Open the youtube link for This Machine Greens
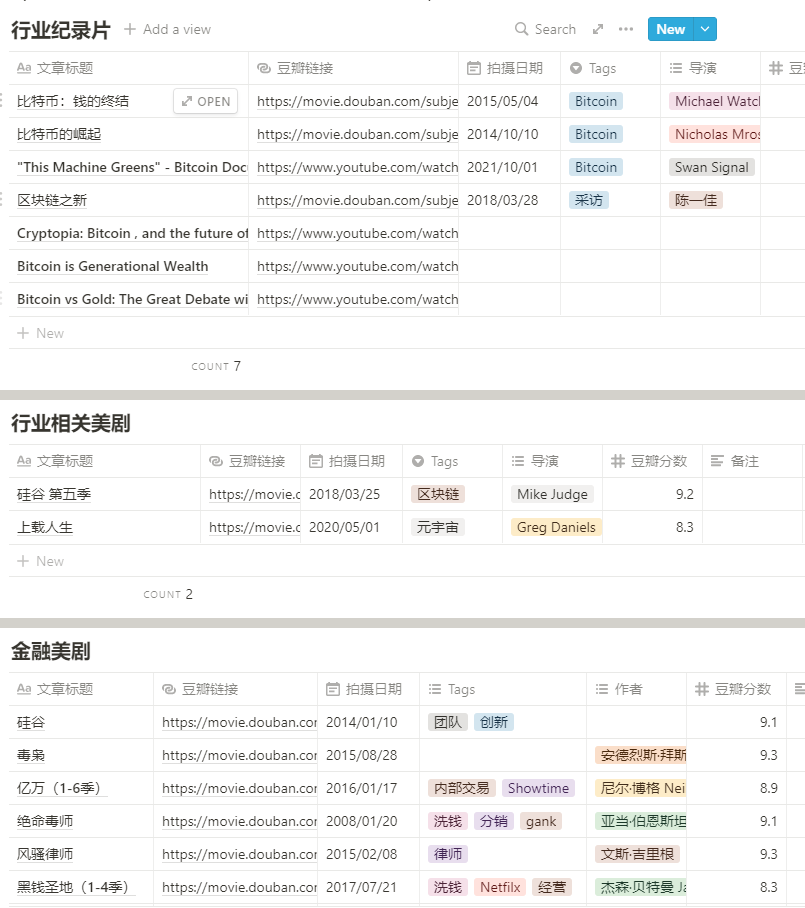The image size is (805, 908). coord(357,167)
